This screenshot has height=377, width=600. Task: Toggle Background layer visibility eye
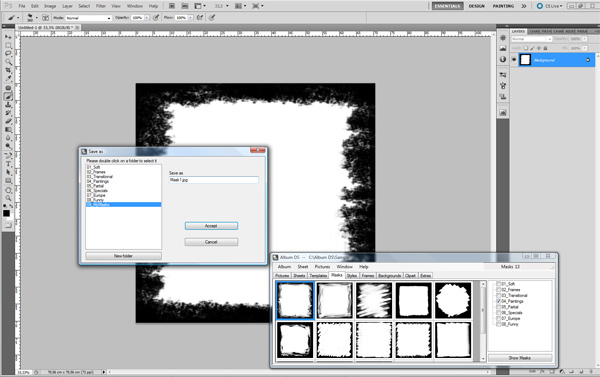(514, 60)
